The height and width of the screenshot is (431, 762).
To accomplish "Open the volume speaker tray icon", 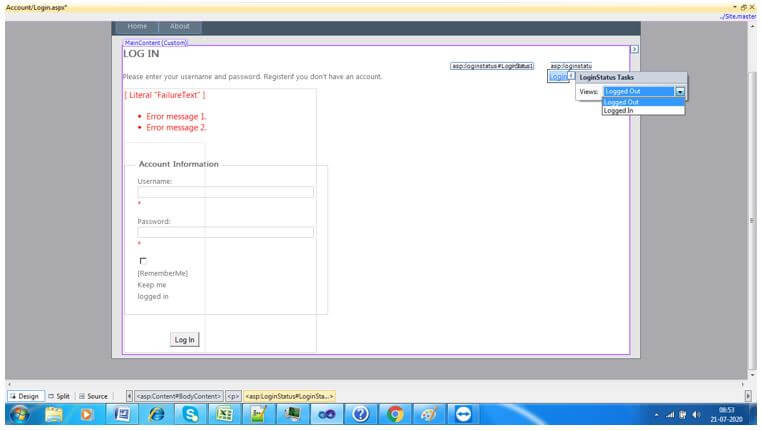I will point(696,415).
